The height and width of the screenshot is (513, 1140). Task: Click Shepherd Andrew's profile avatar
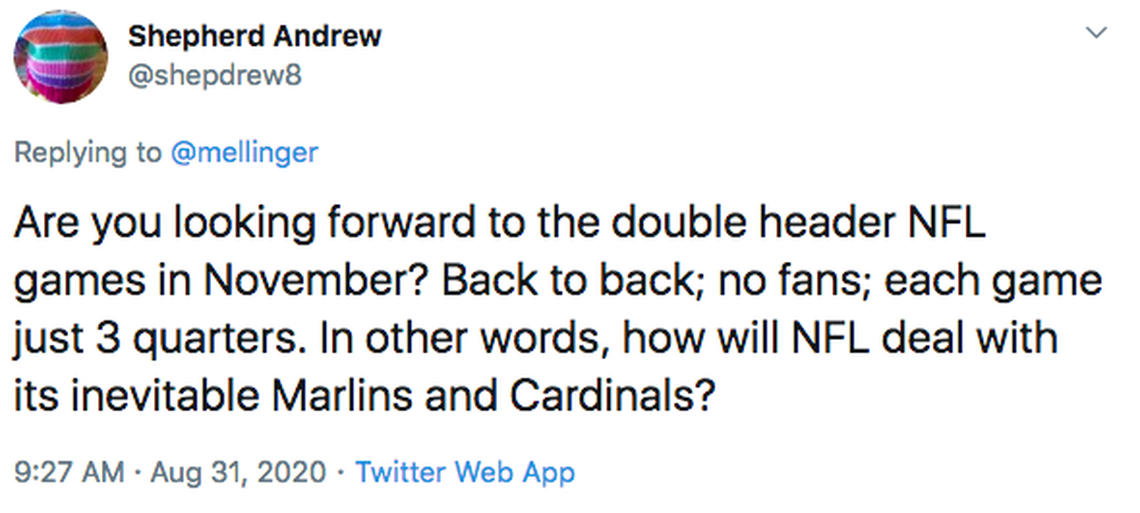(60, 58)
